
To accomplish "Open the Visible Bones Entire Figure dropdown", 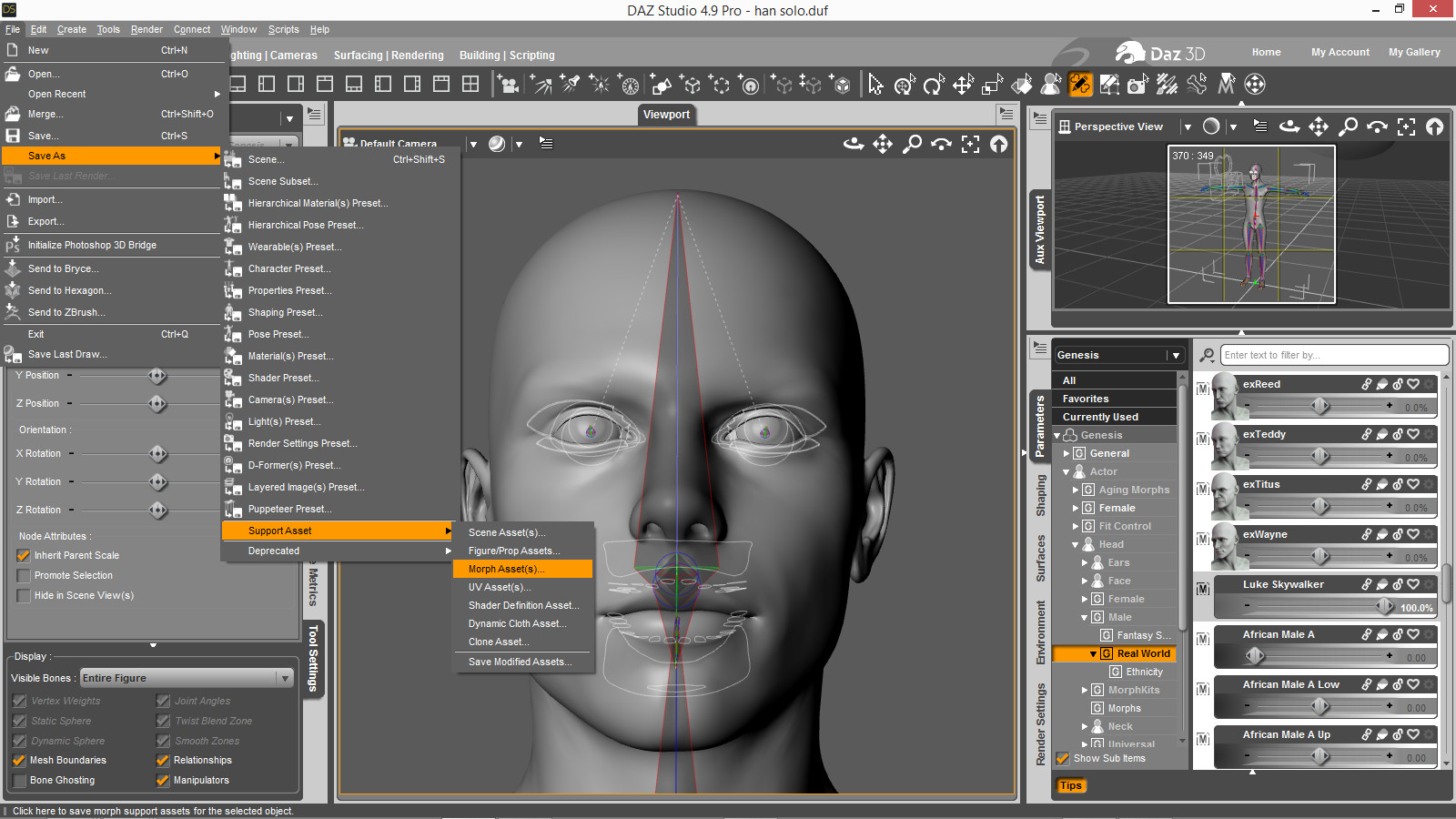I will pyautogui.click(x=187, y=678).
